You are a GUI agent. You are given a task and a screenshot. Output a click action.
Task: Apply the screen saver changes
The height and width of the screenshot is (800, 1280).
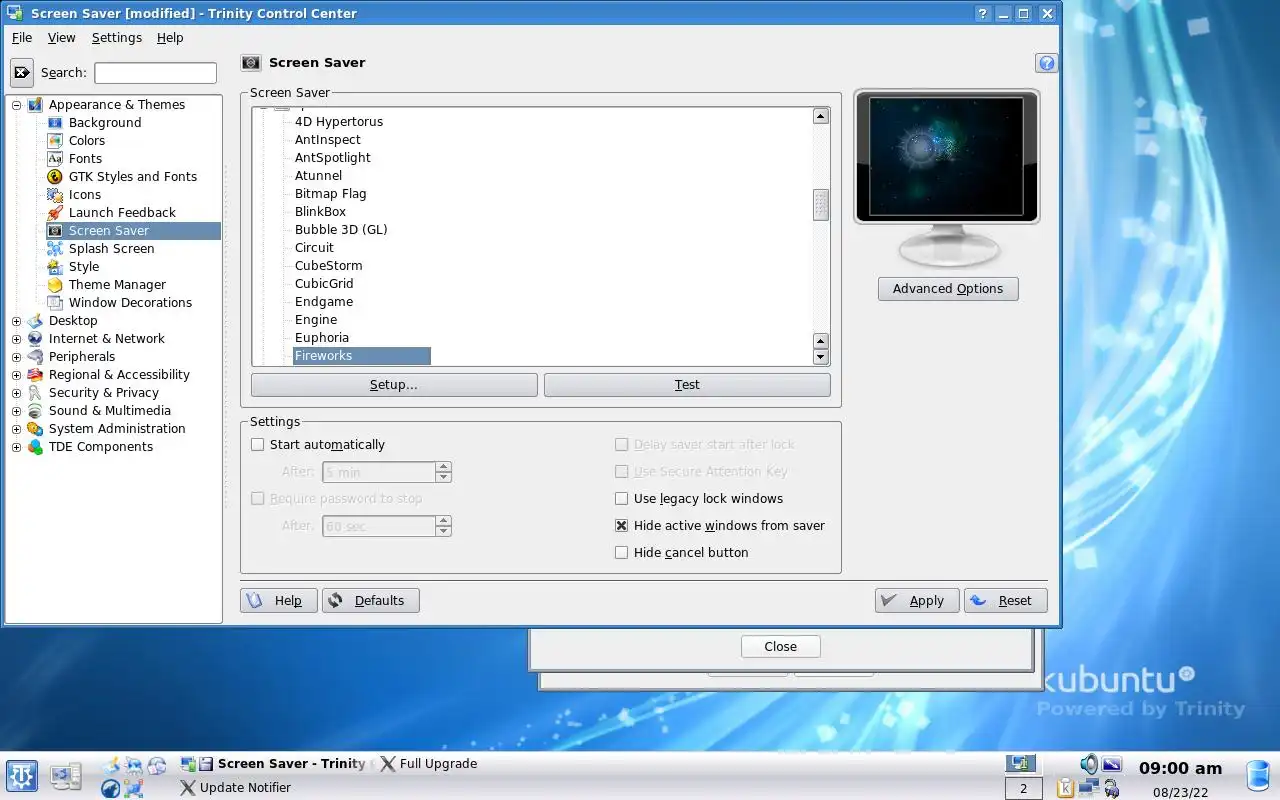coord(917,601)
